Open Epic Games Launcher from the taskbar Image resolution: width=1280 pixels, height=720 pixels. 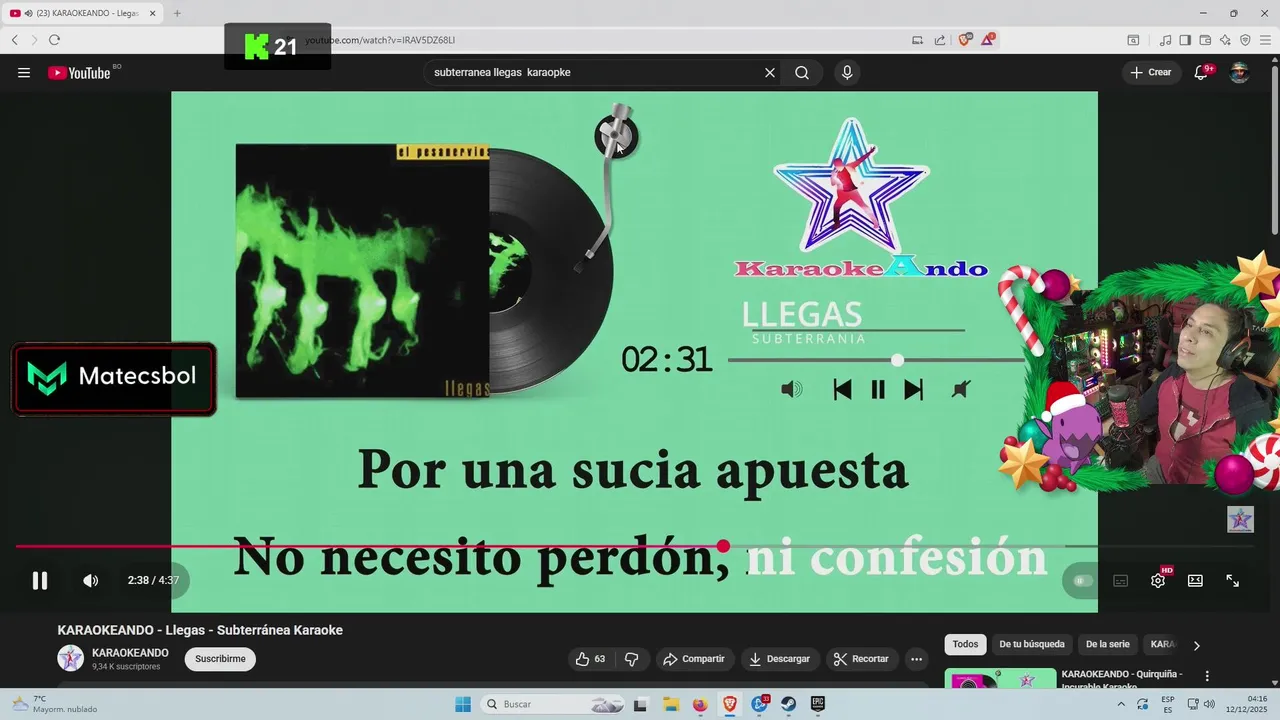tap(817, 704)
